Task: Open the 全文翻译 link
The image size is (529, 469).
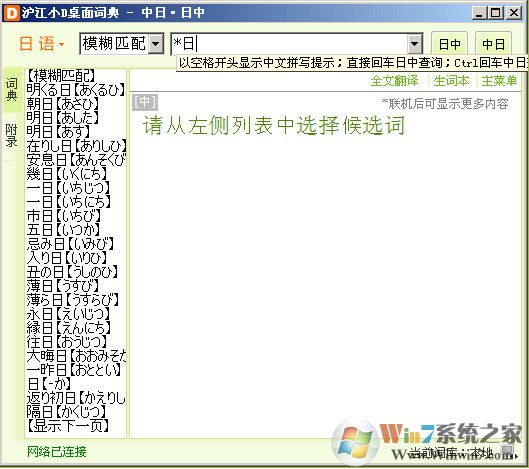Action: (x=394, y=81)
